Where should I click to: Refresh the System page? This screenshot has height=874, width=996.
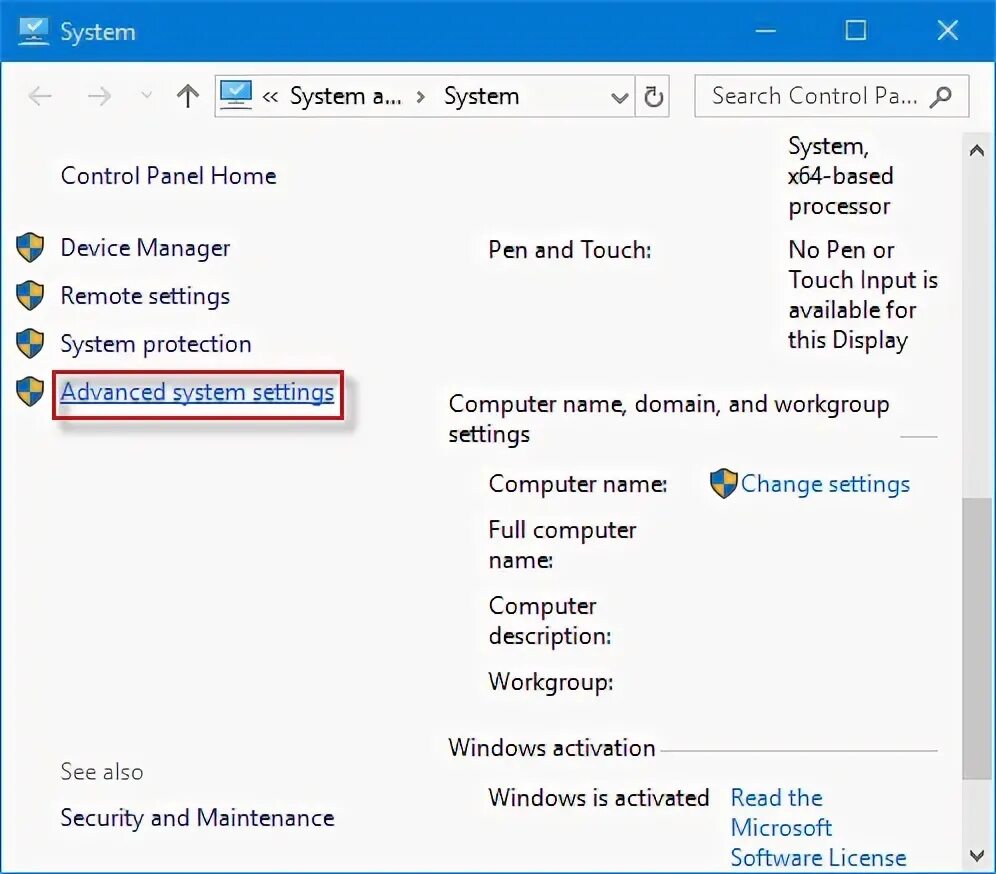pyautogui.click(x=653, y=97)
